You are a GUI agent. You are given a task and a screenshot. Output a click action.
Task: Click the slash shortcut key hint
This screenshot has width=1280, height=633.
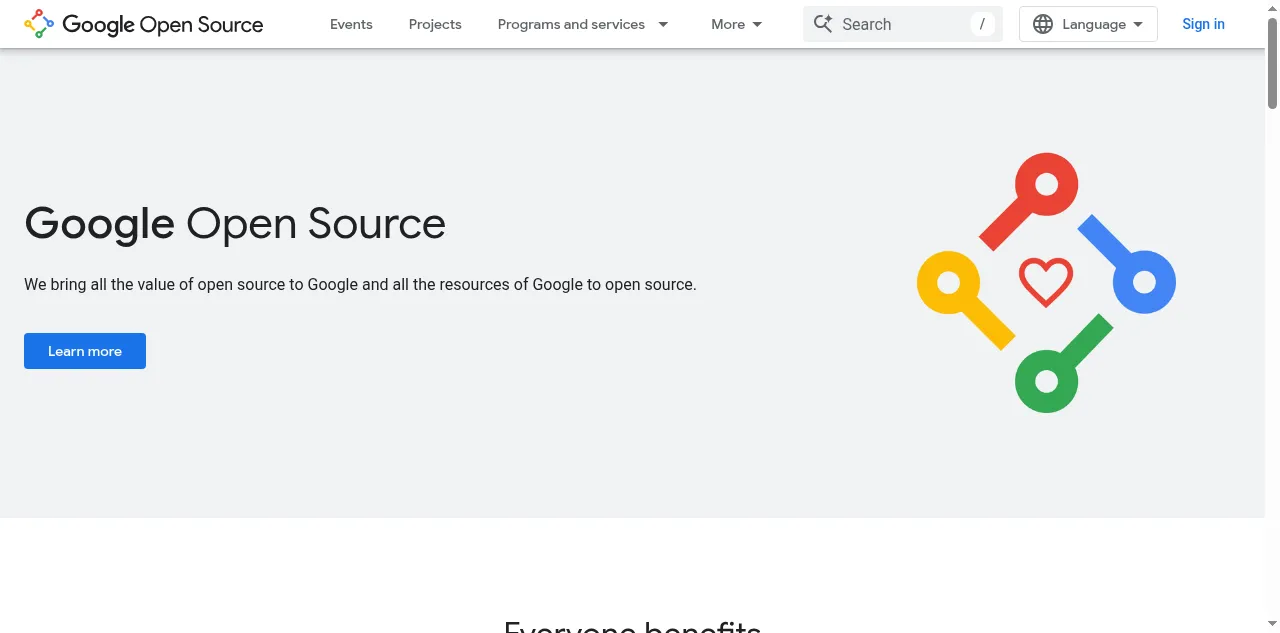[982, 24]
